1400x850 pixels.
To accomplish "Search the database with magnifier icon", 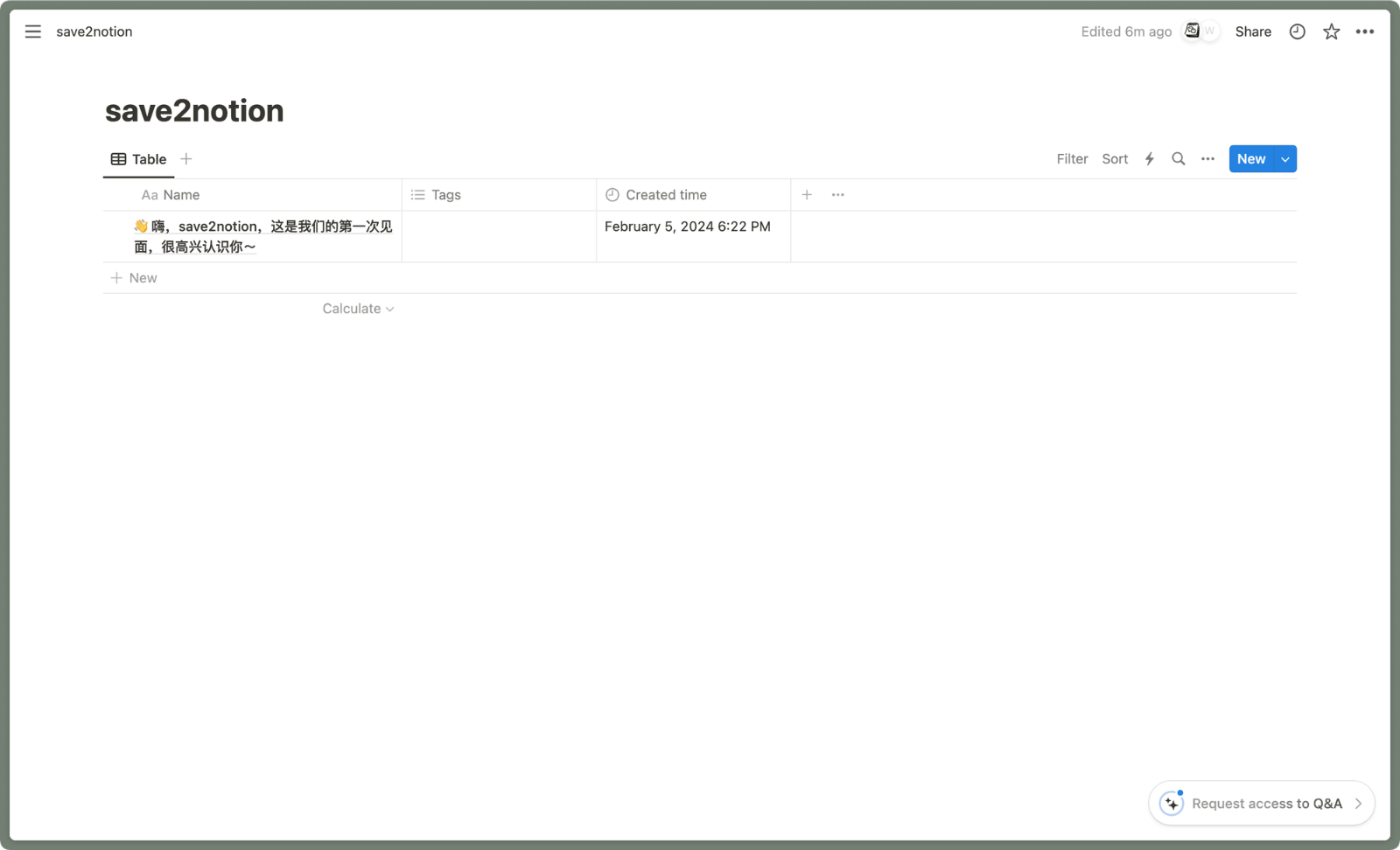I will pos(1178,159).
